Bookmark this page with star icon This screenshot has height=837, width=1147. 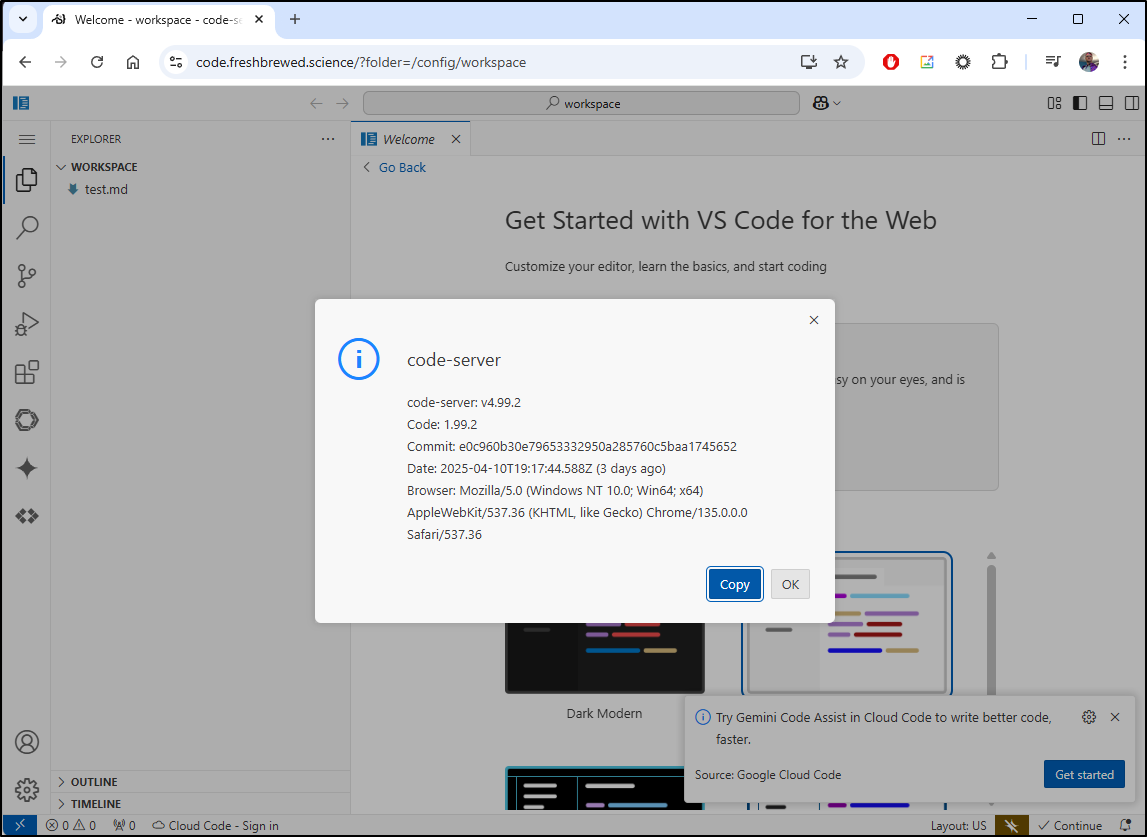[840, 62]
